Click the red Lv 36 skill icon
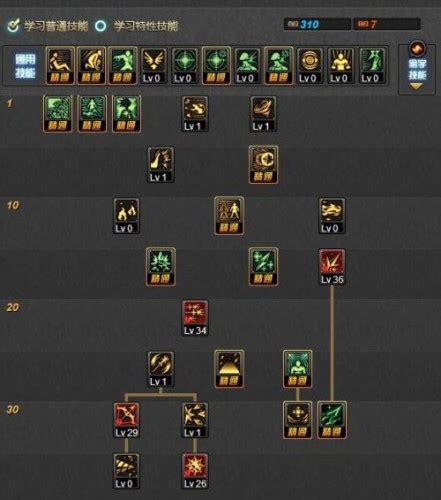 pos(332,267)
